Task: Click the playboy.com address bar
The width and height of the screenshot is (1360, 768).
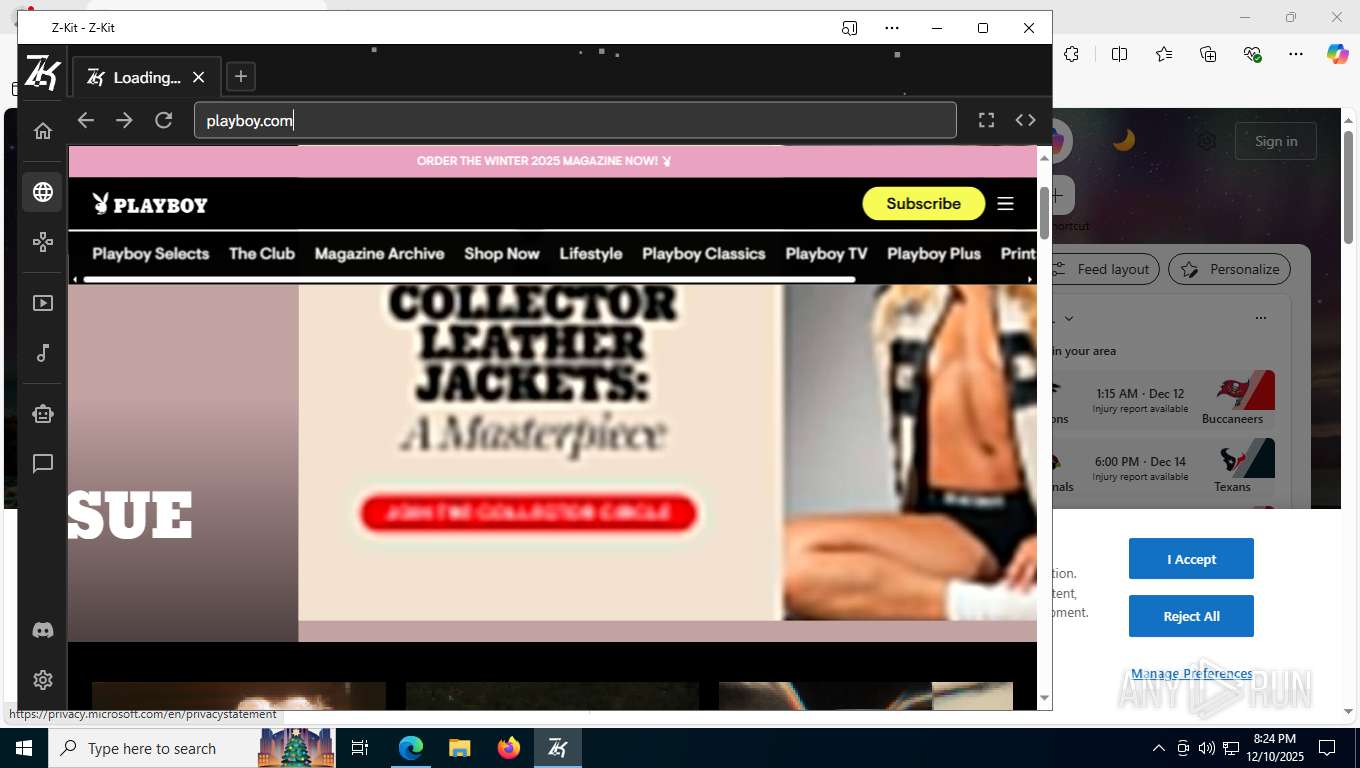Action: 575,121
